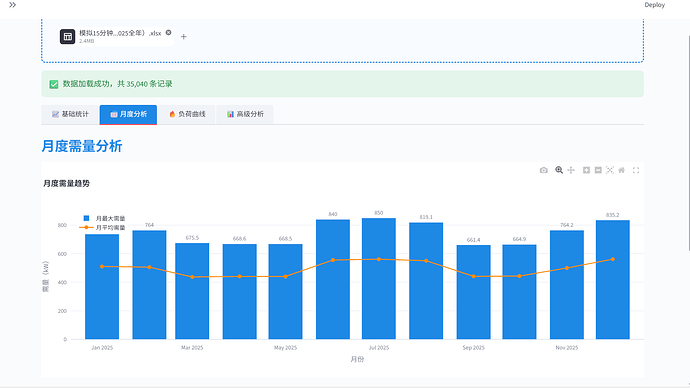Click the bar labeled 661.4
Viewport: 690px width, 388px height.
473,292
